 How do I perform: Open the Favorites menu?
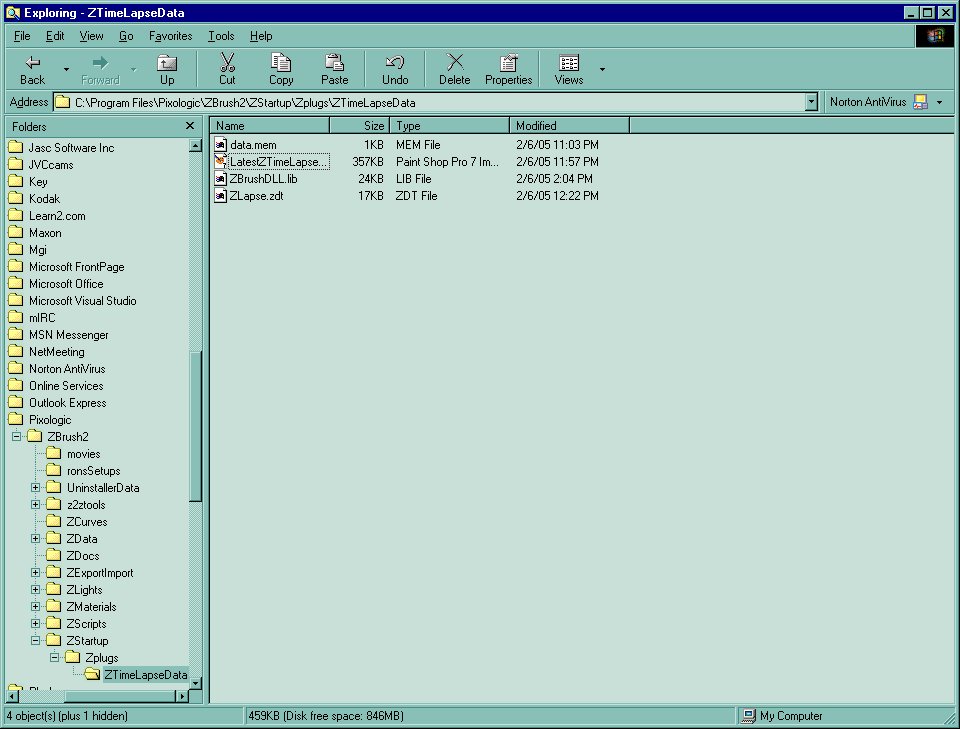pos(170,36)
